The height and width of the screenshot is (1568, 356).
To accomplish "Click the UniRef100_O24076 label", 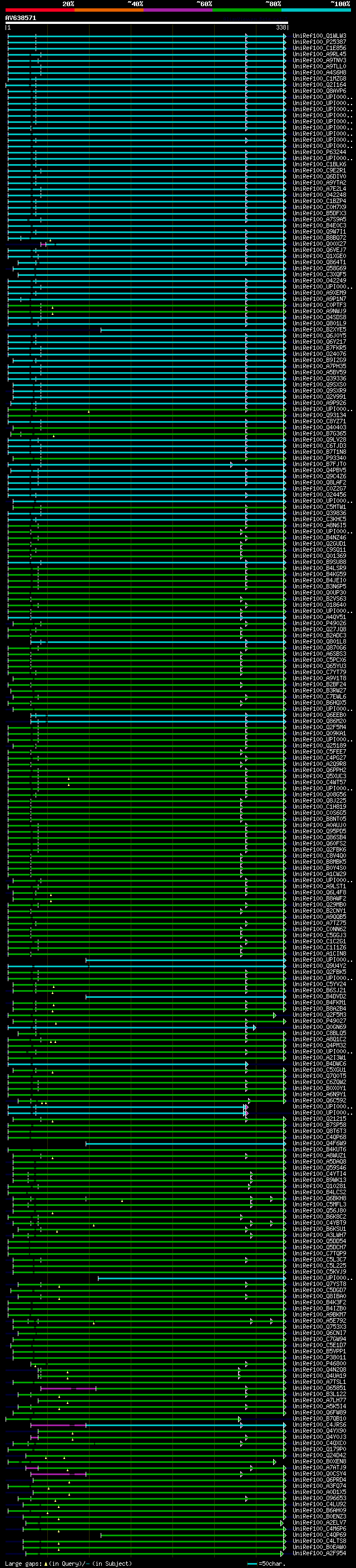I will click(319, 354).
